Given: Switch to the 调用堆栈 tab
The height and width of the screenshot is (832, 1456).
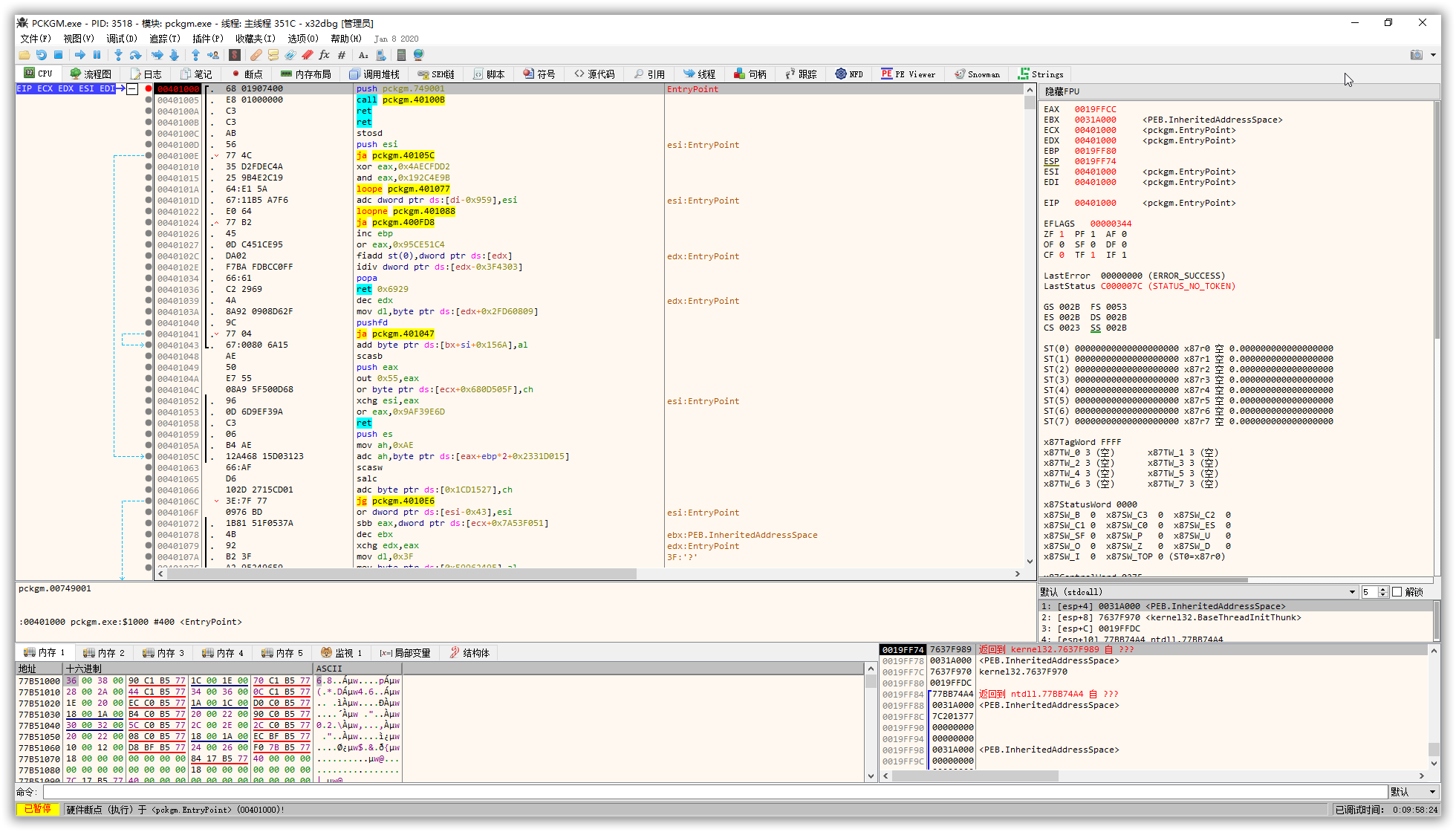Looking at the screenshot, I should [374, 74].
